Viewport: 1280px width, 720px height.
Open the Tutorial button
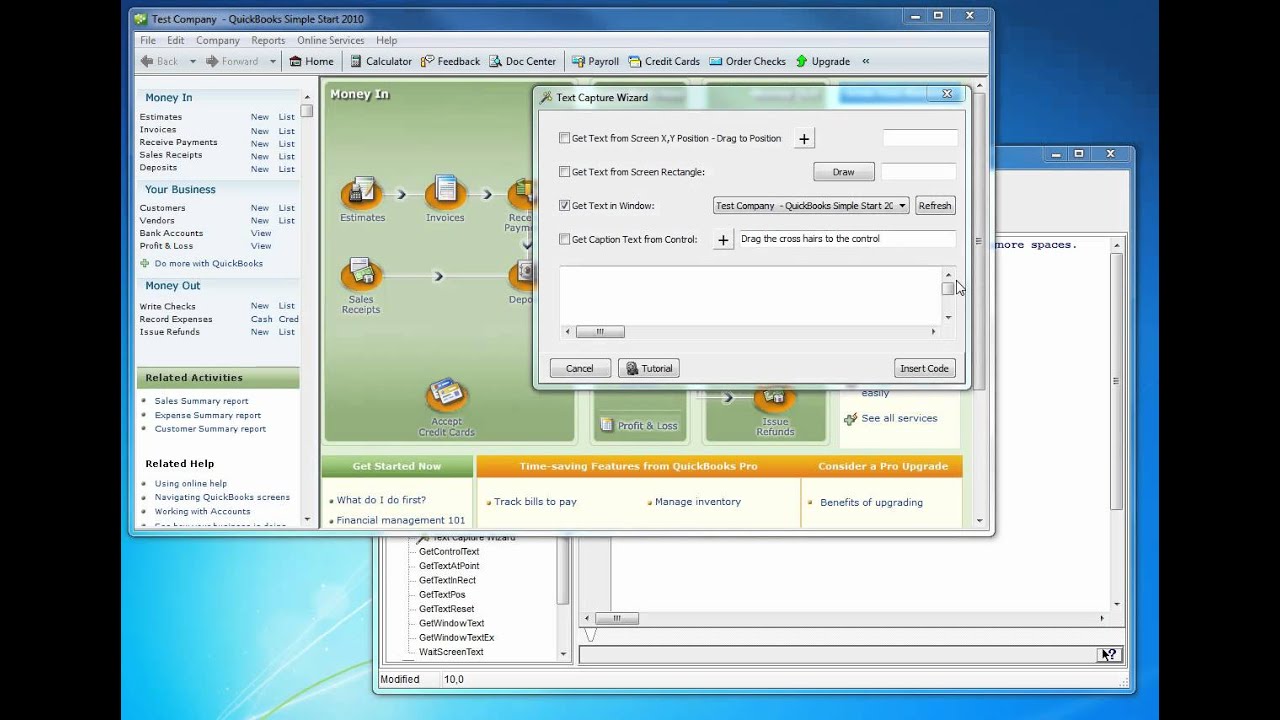click(x=649, y=368)
